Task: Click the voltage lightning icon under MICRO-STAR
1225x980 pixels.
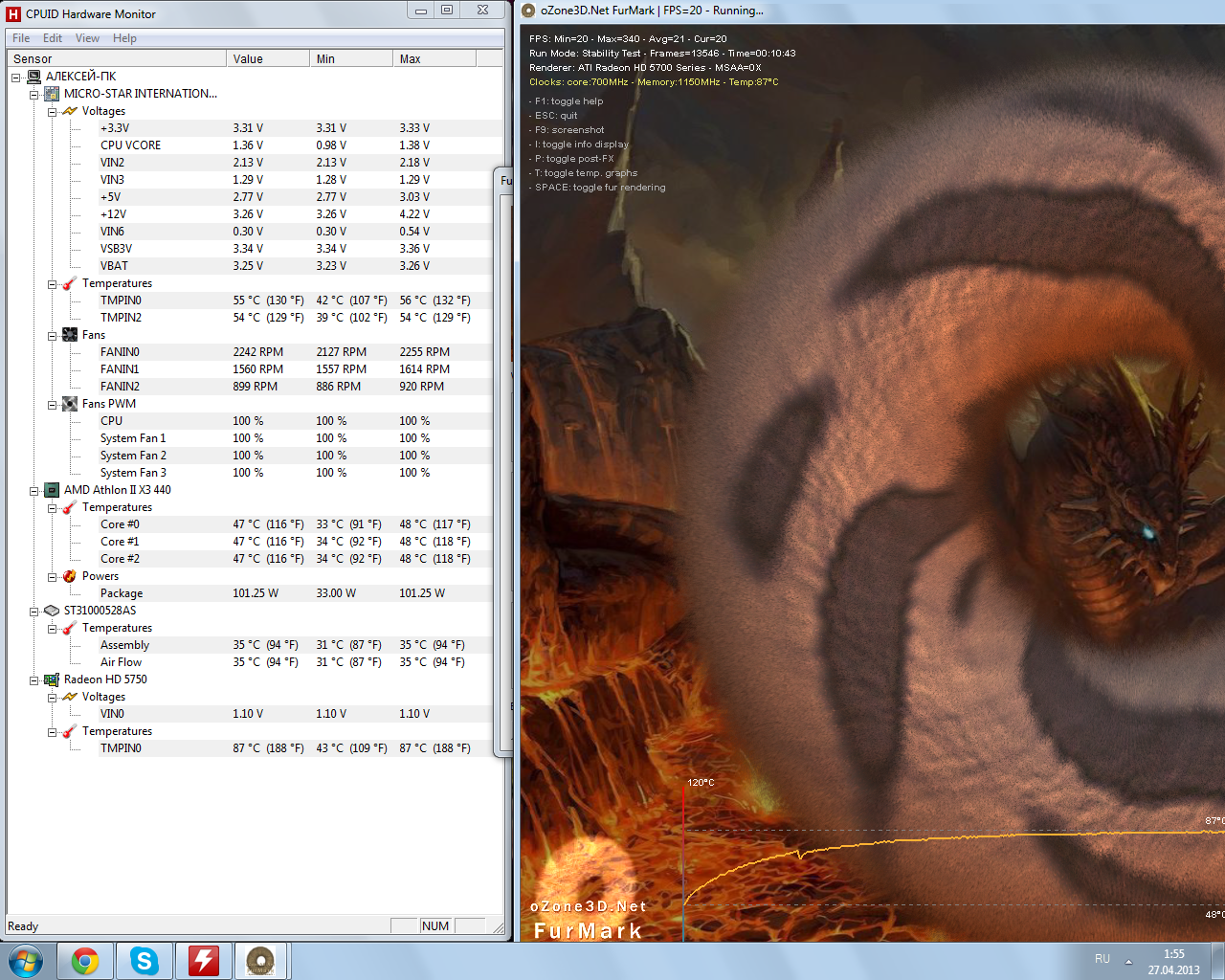Action: coord(70,111)
